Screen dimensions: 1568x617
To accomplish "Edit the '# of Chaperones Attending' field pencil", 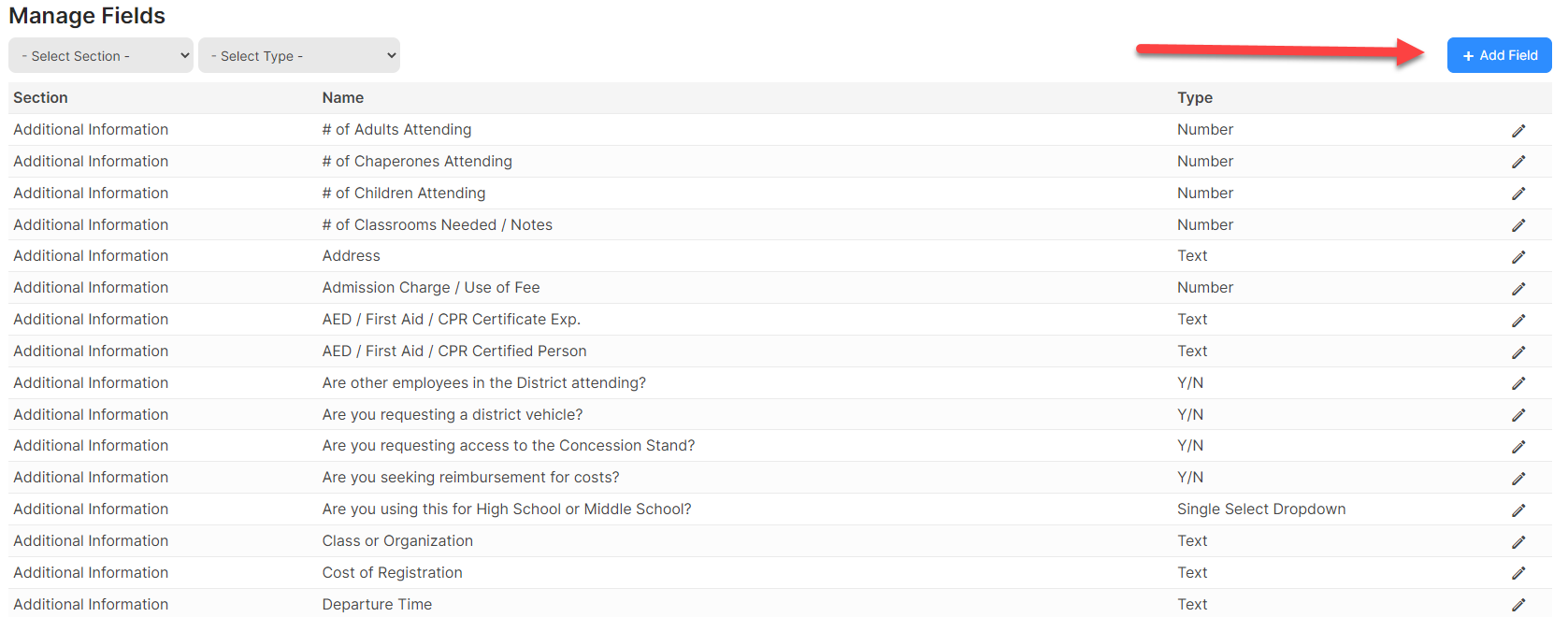I will (x=1518, y=162).
